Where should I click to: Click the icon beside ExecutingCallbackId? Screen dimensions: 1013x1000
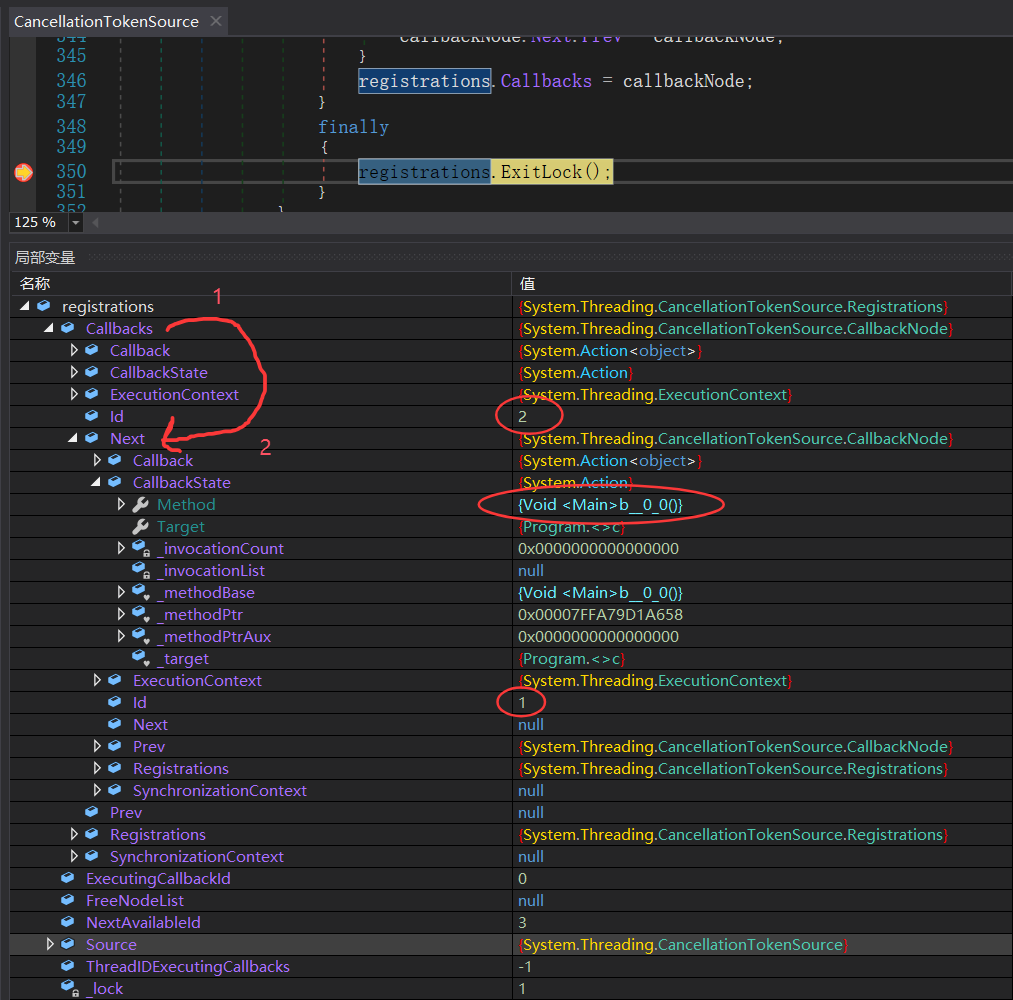click(66, 878)
